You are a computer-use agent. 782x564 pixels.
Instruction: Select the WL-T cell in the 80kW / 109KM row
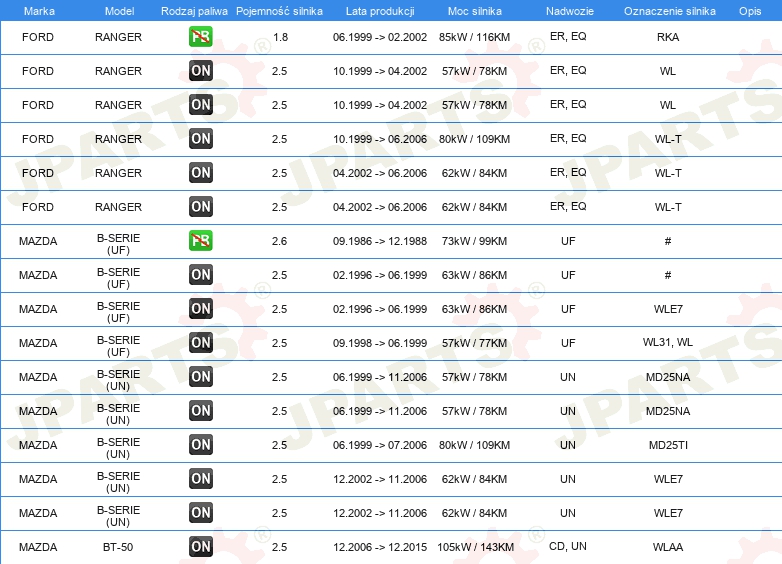click(x=668, y=139)
